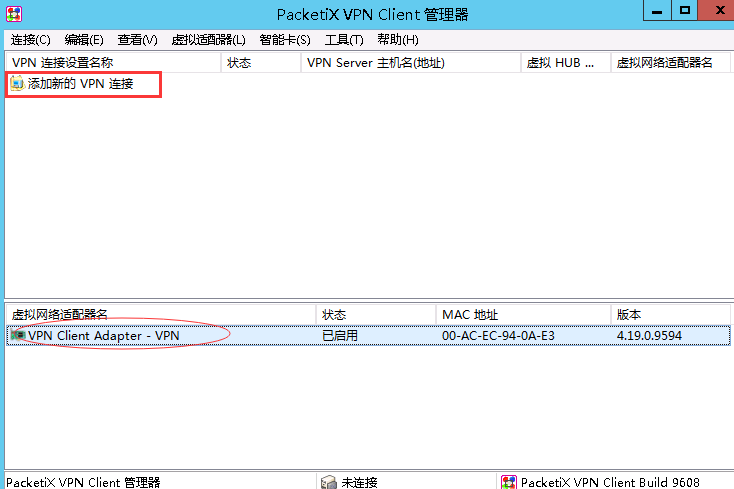The image size is (734, 489).
Task: Click 未连接 status bar text
Action: pos(359,482)
